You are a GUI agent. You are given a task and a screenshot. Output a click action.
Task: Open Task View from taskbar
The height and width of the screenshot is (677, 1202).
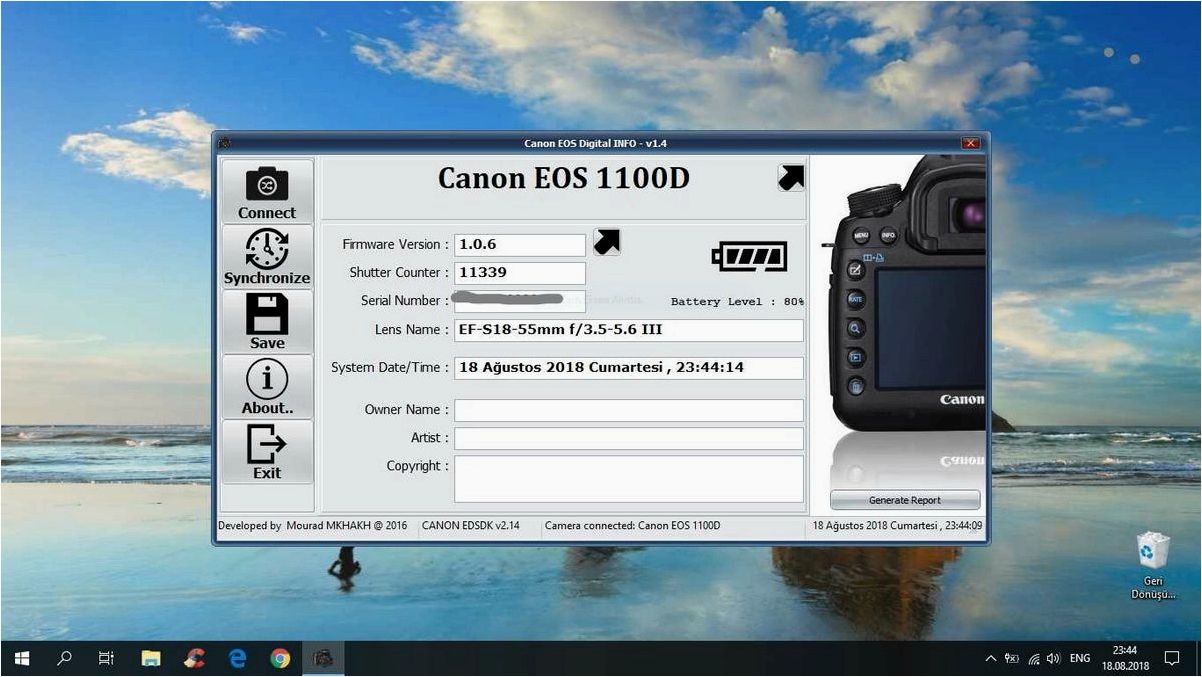coord(107,658)
